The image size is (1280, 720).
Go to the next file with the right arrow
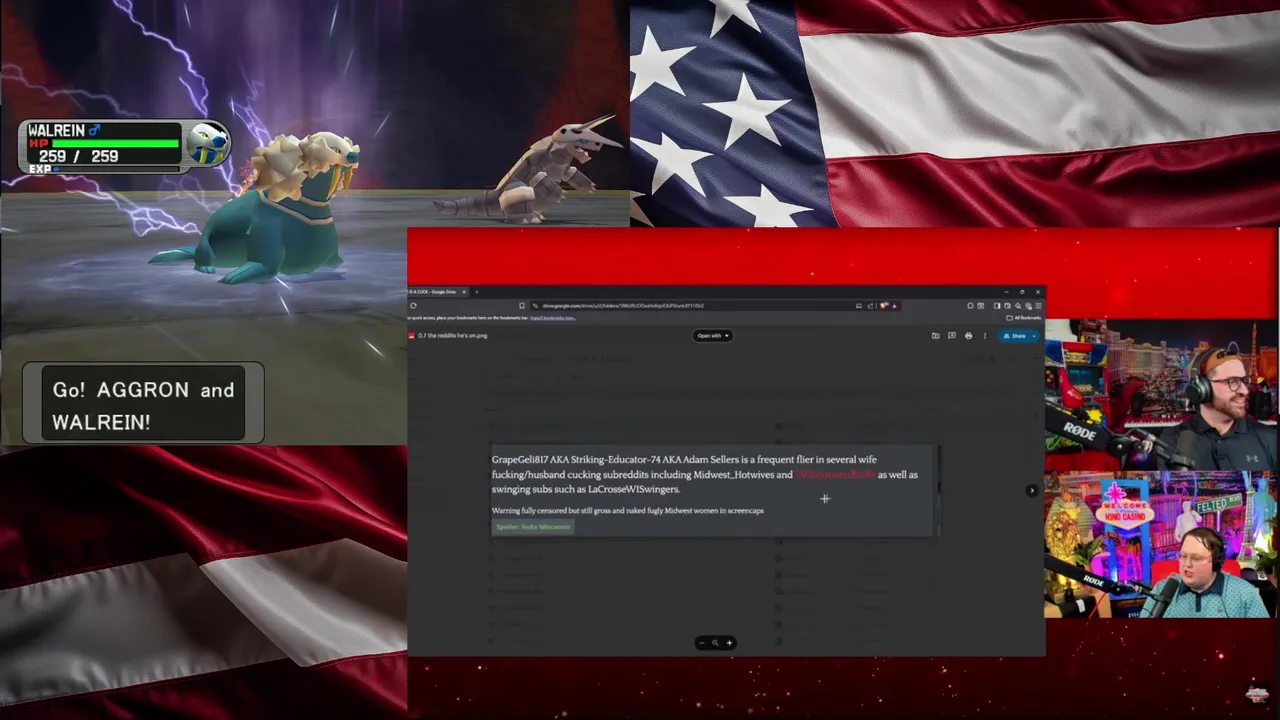pyautogui.click(x=1031, y=490)
